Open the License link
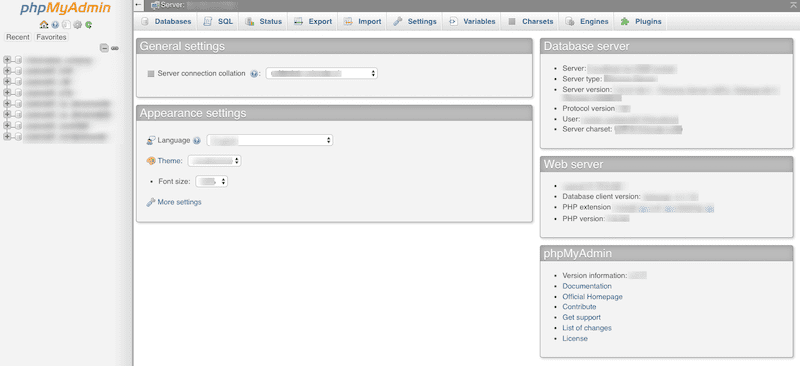 (x=575, y=338)
